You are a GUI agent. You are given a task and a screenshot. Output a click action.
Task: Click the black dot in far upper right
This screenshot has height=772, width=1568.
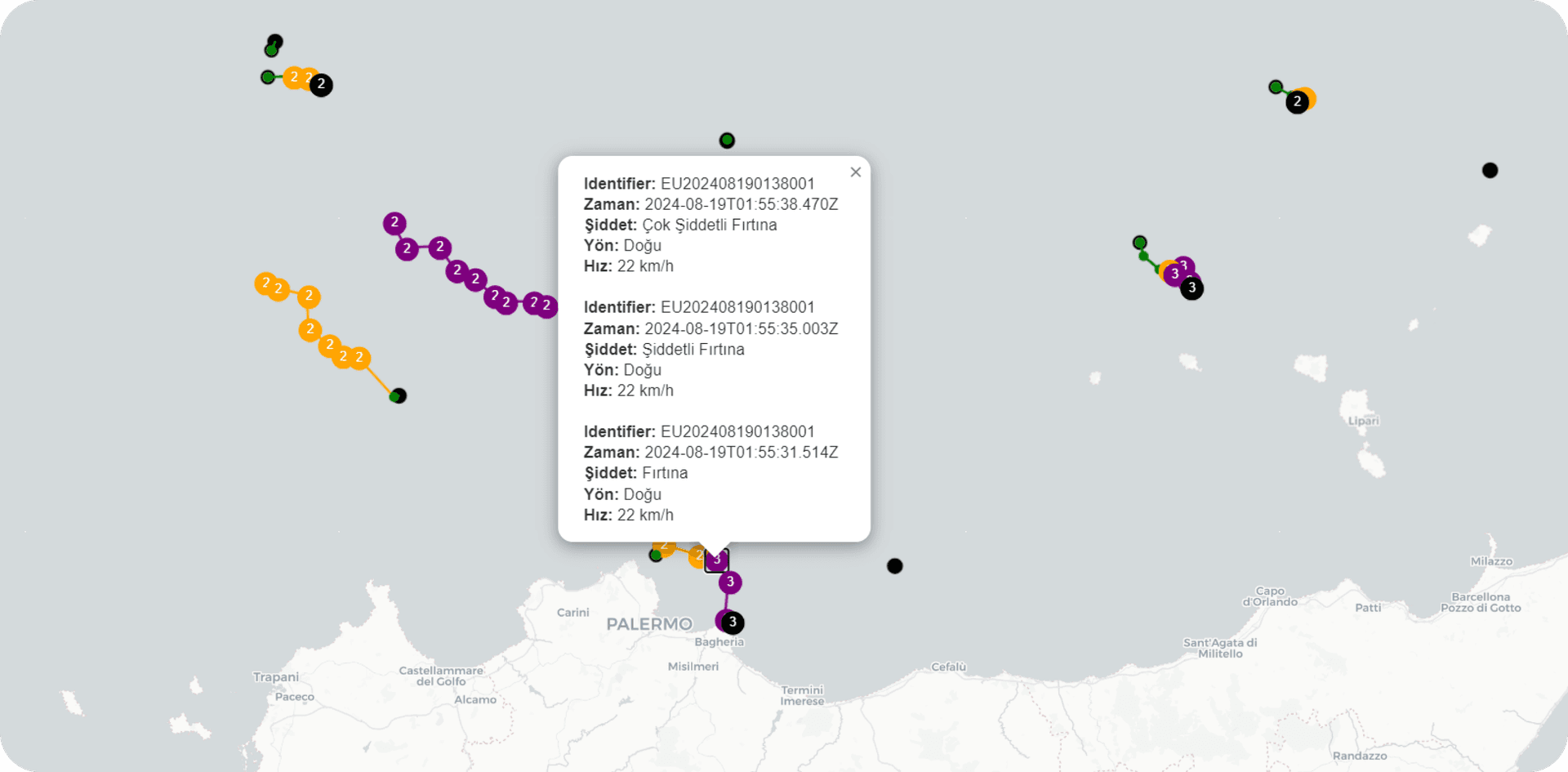click(1490, 170)
